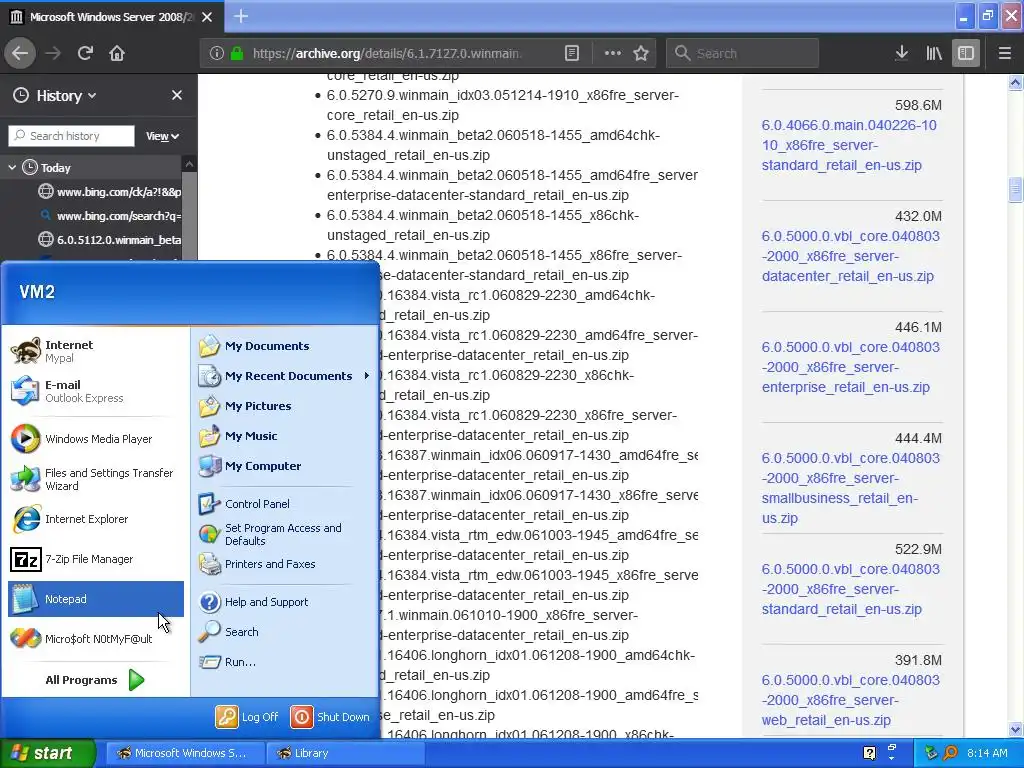Open the History sidebar switcher dropdown

56,96
